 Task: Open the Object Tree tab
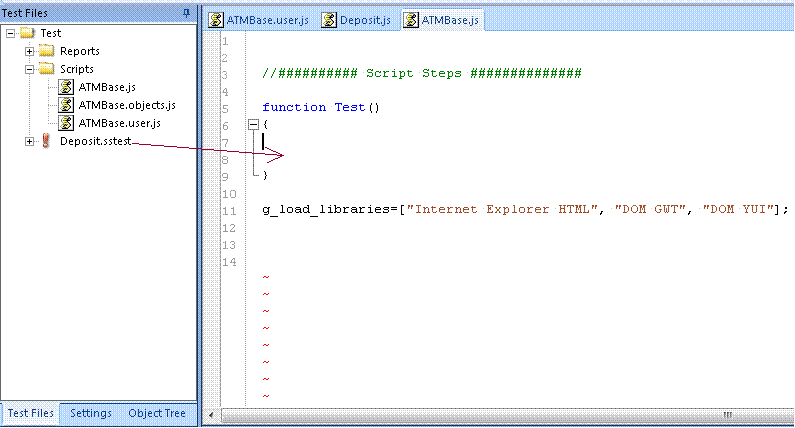[156, 413]
